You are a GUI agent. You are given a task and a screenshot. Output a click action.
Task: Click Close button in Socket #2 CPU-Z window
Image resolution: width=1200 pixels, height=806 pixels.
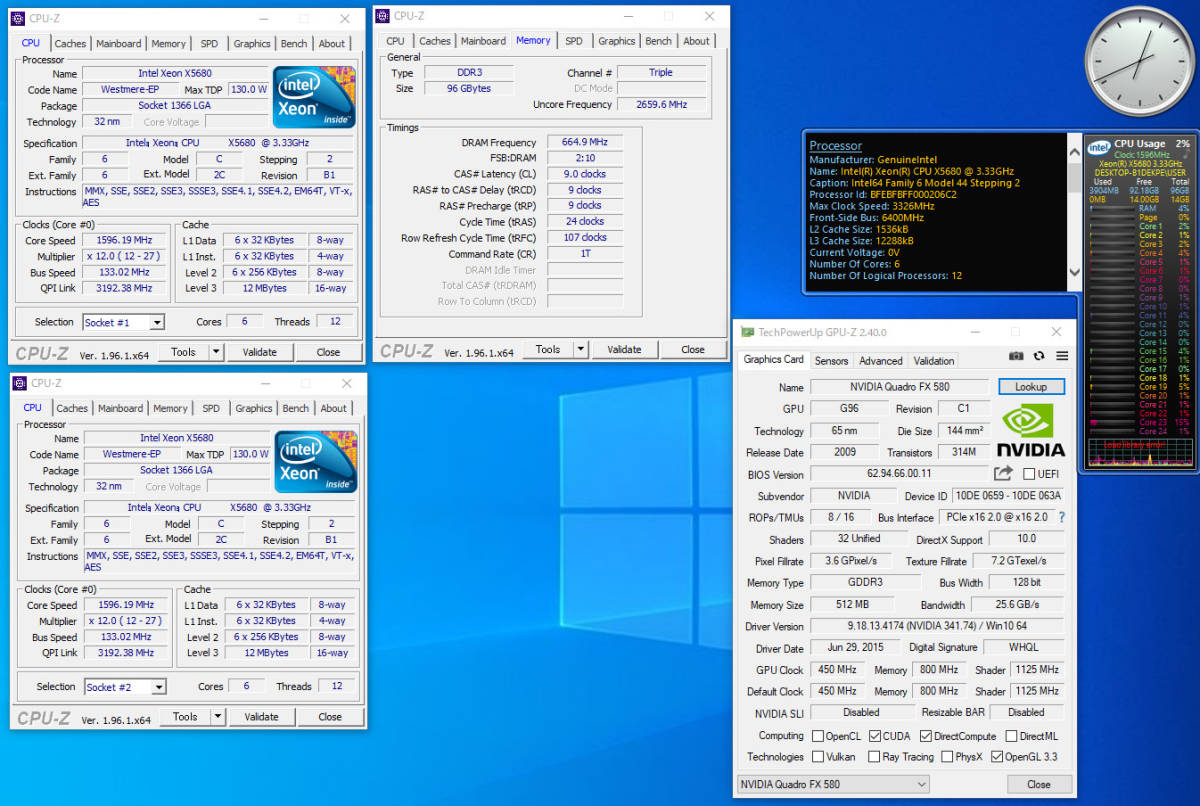click(330, 716)
